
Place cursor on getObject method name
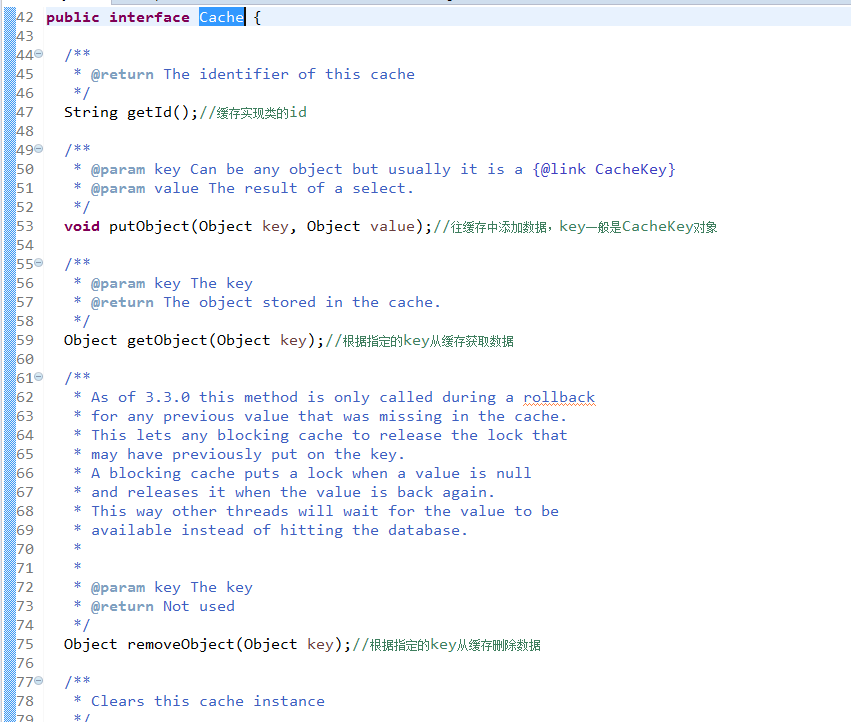point(167,340)
